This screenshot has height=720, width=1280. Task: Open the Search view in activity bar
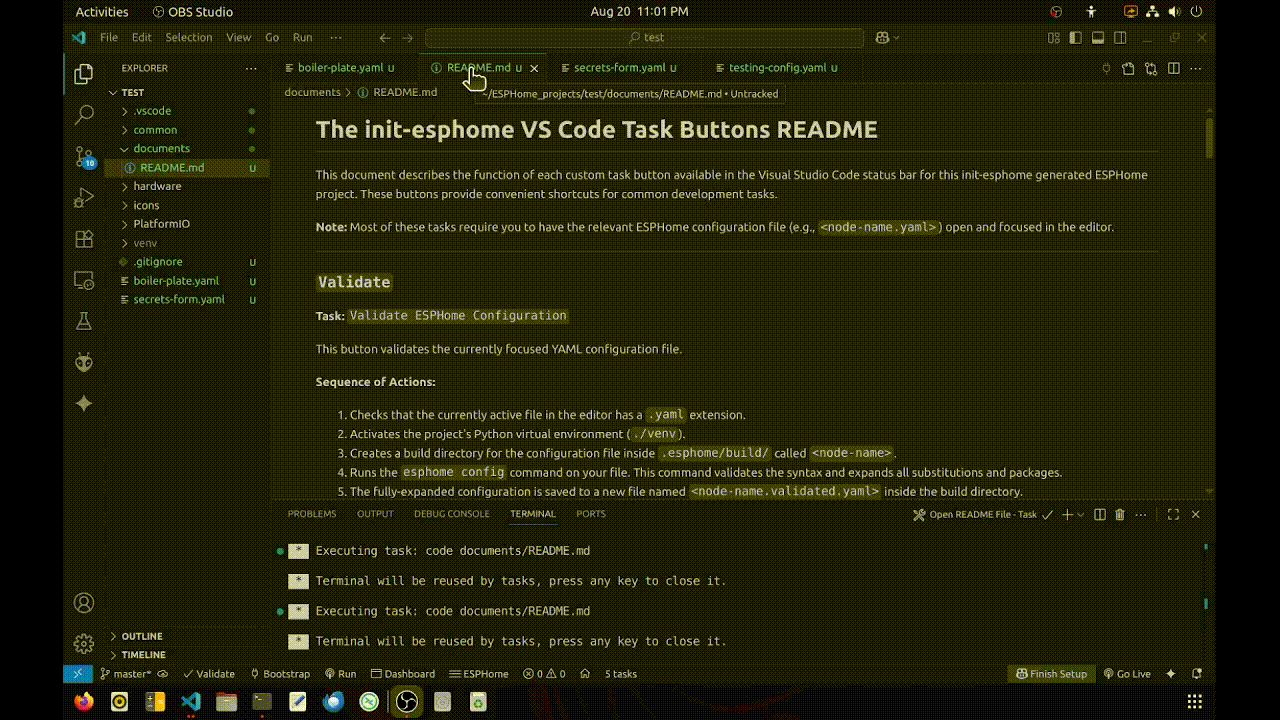84,115
